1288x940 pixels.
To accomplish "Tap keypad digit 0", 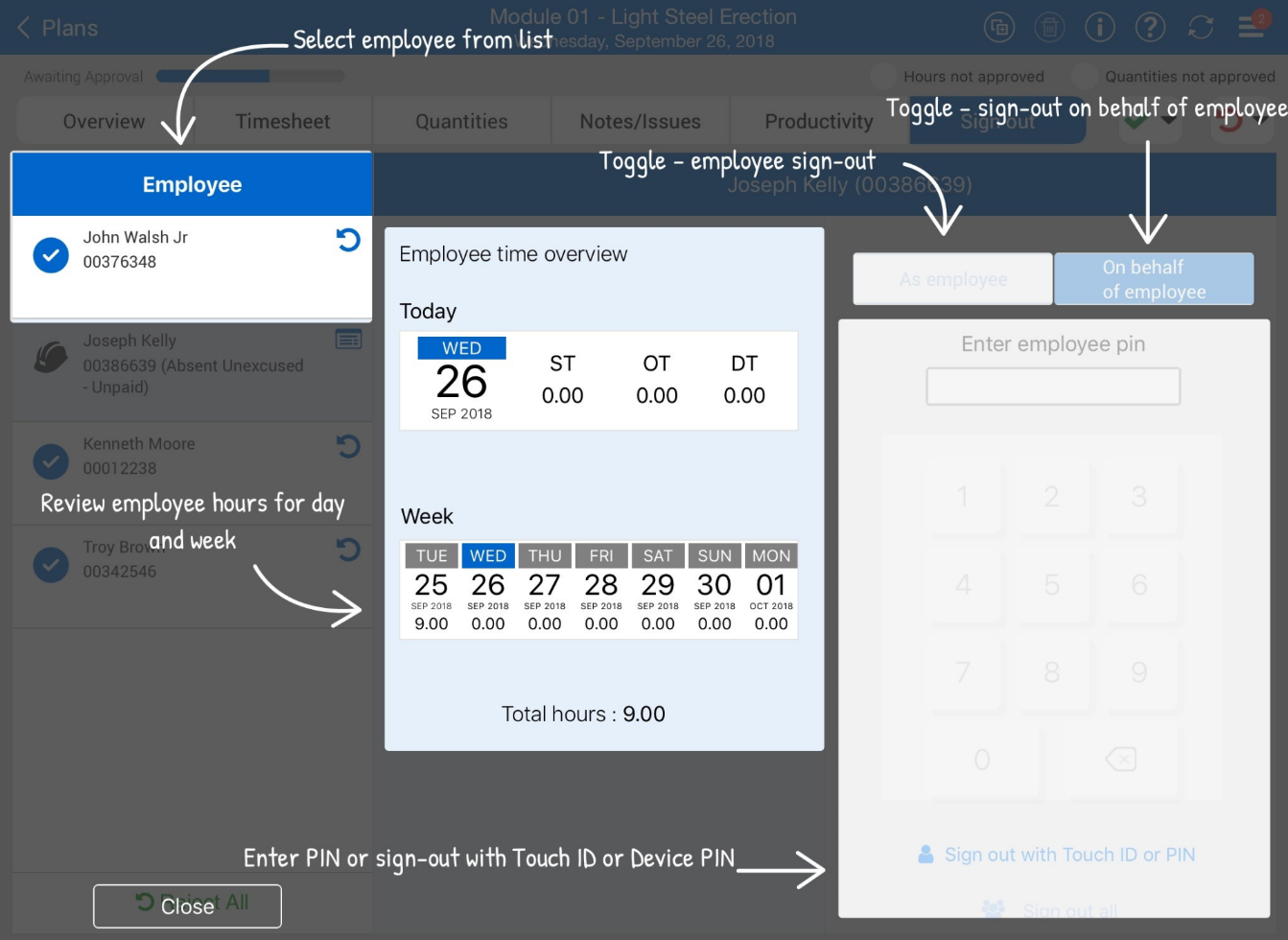I will [982, 760].
